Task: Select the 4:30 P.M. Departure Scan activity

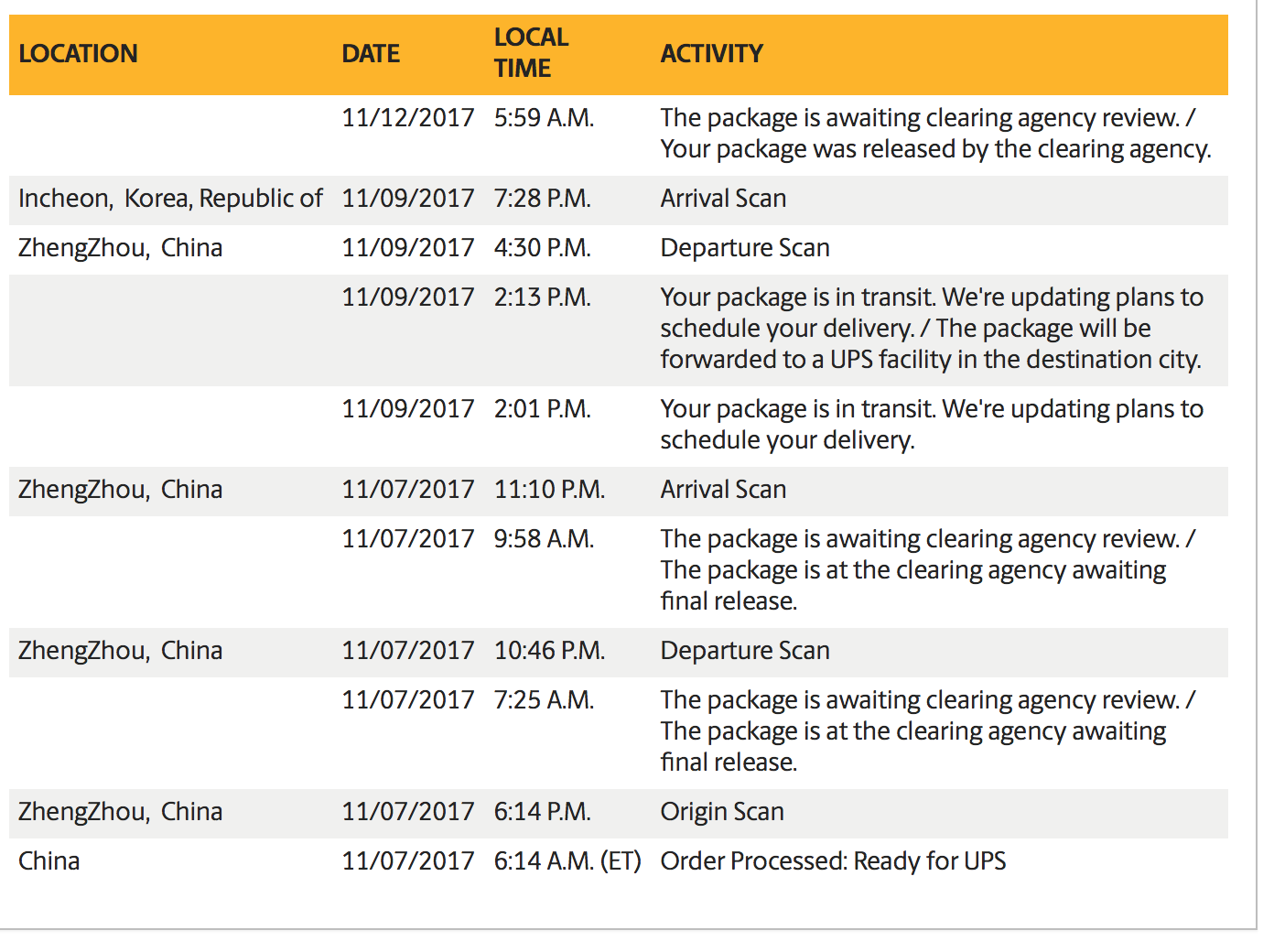Action: [745, 248]
